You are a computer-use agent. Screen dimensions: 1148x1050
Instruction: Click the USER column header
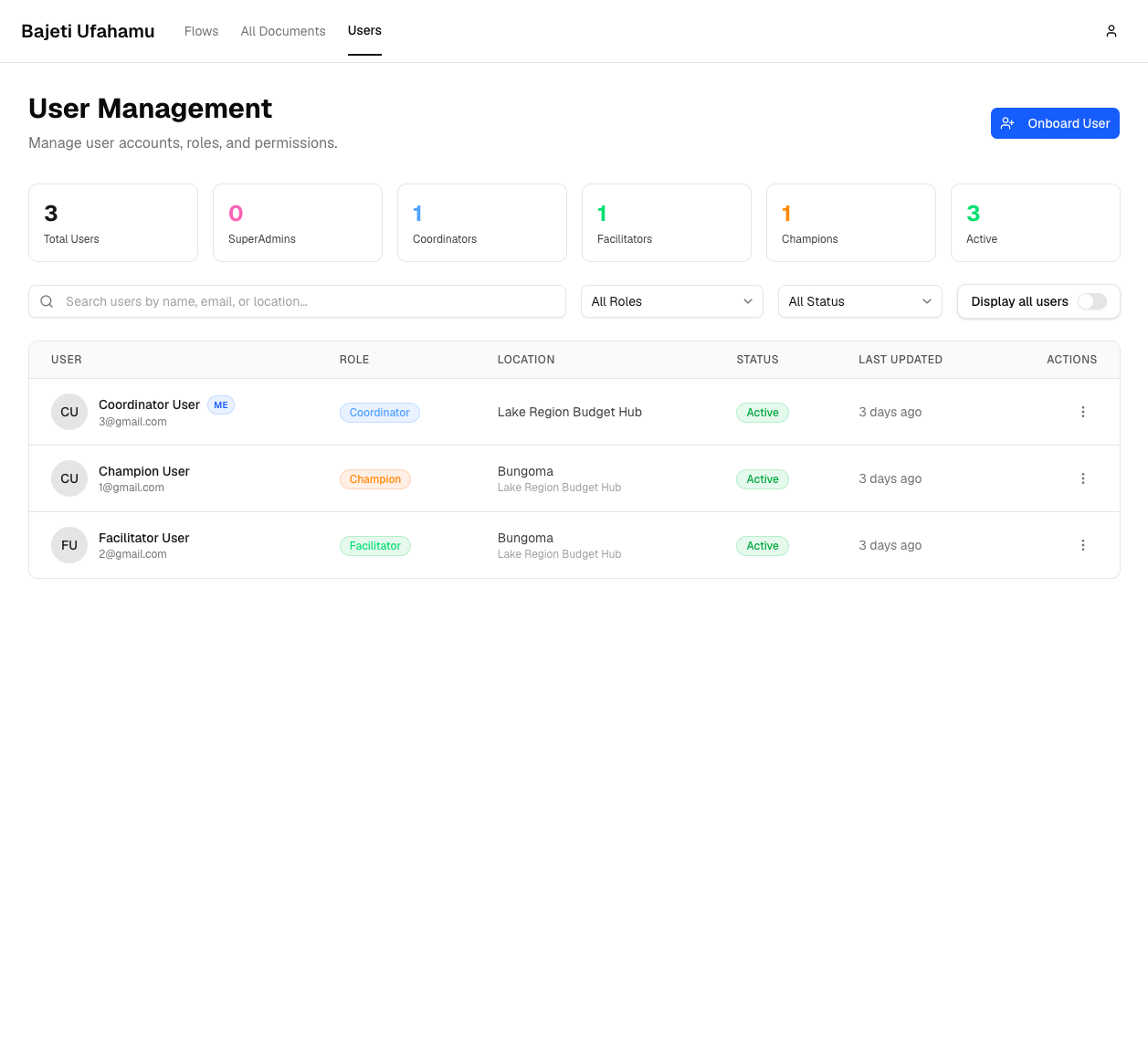click(x=67, y=360)
